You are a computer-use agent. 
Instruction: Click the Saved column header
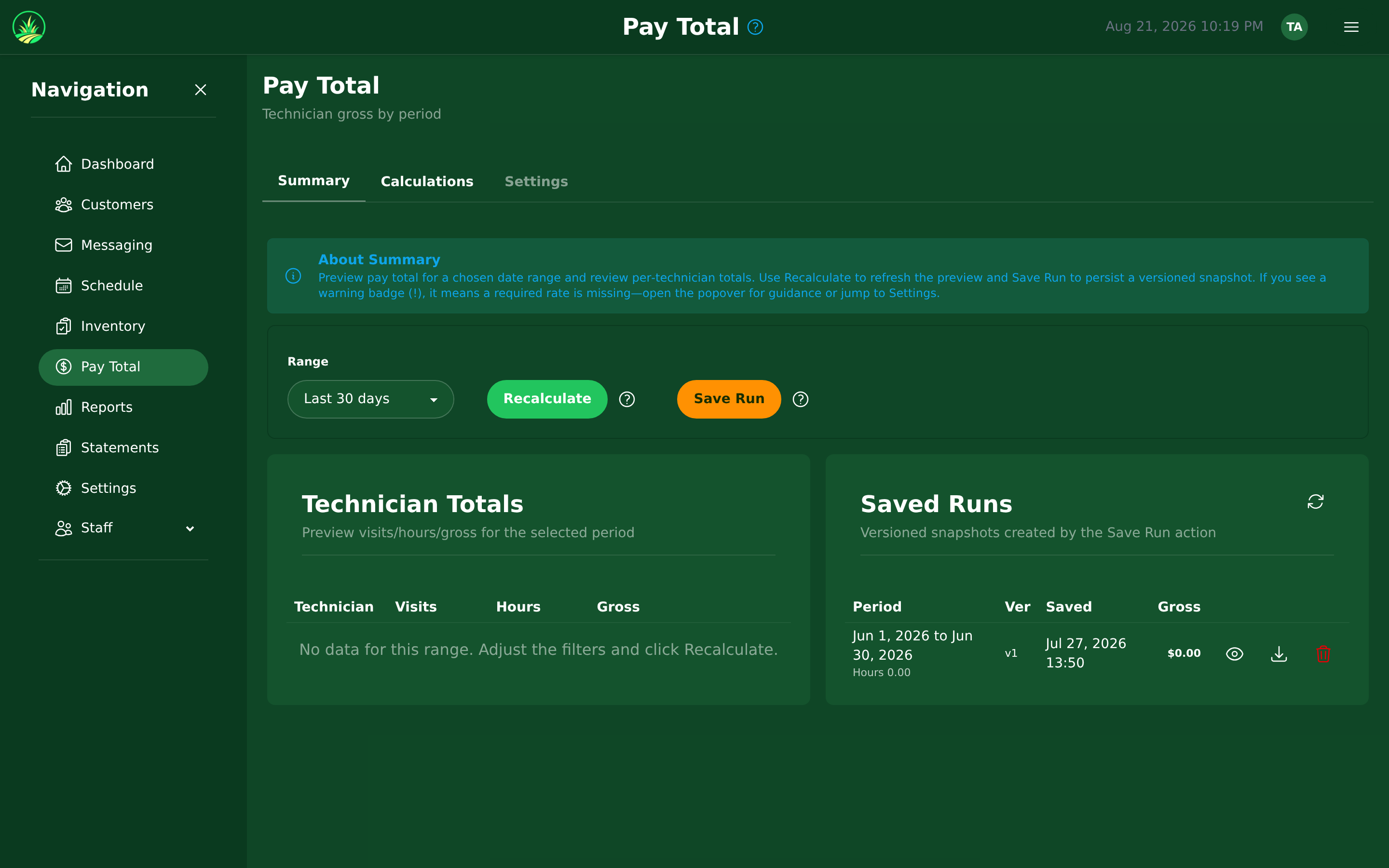(x=1069, y=607)
